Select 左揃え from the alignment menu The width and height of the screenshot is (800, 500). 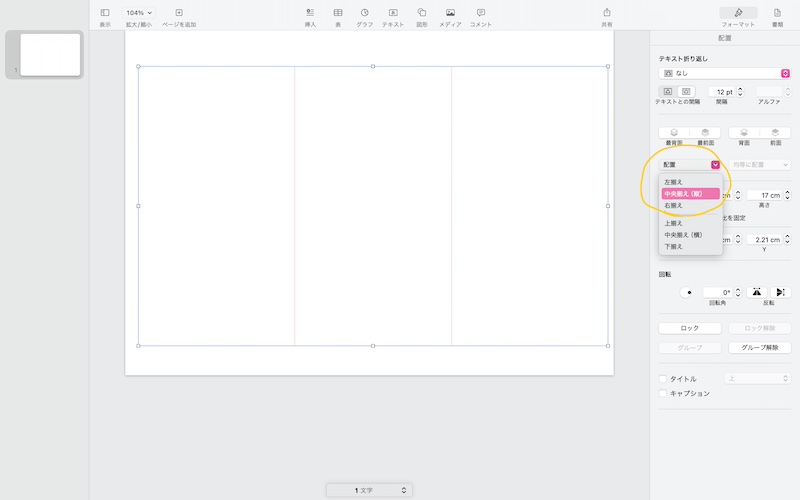point(674,182)
